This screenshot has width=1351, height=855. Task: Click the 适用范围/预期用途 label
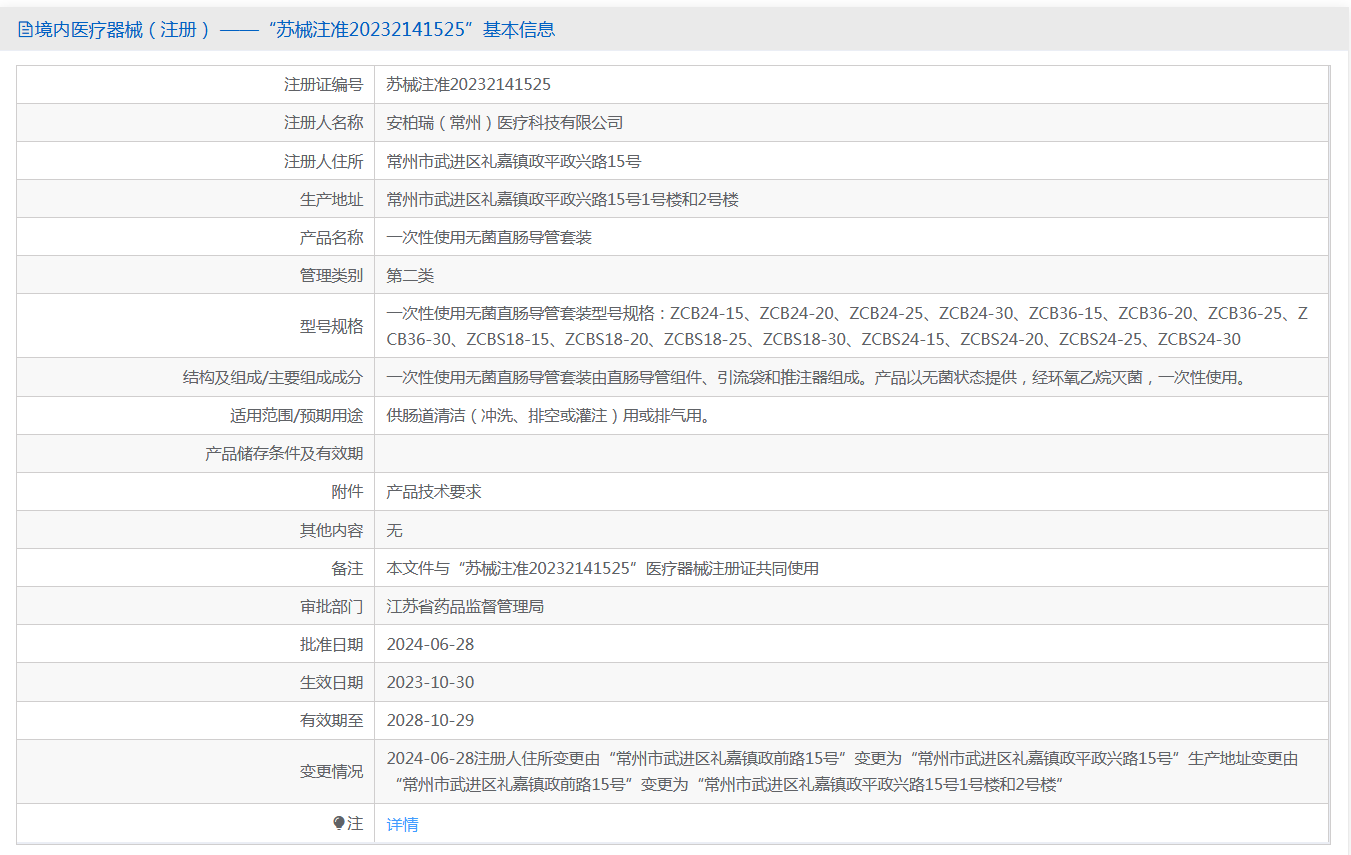coord(297,416)
